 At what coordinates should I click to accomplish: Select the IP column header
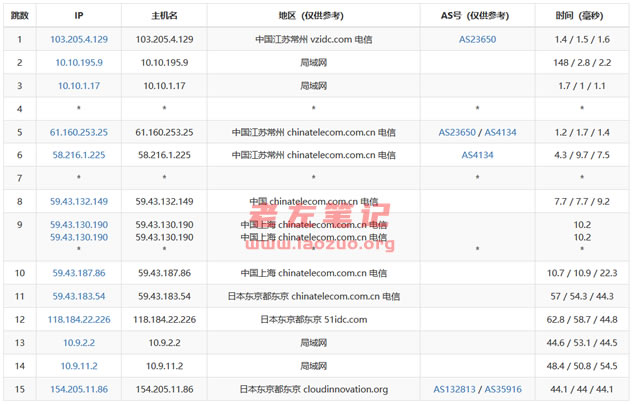pos(79,16)
